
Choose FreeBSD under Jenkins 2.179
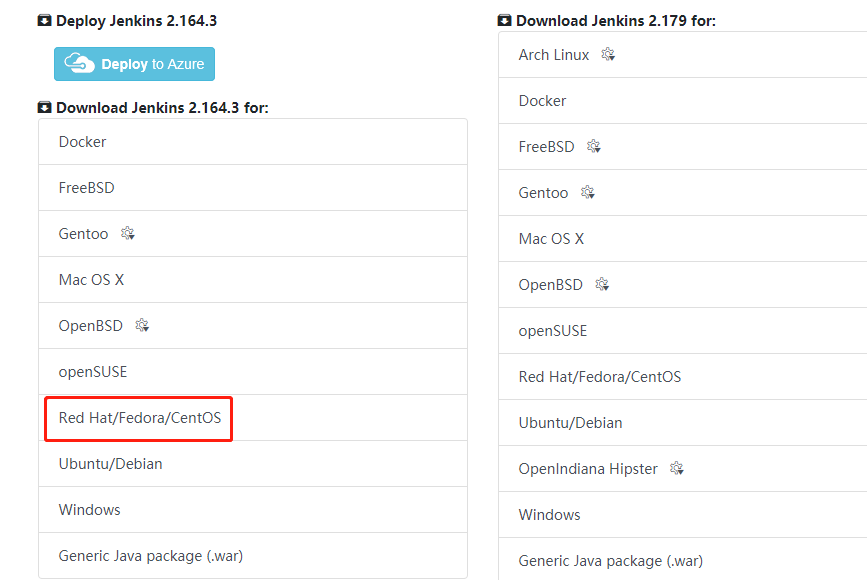tap(682, 147)
